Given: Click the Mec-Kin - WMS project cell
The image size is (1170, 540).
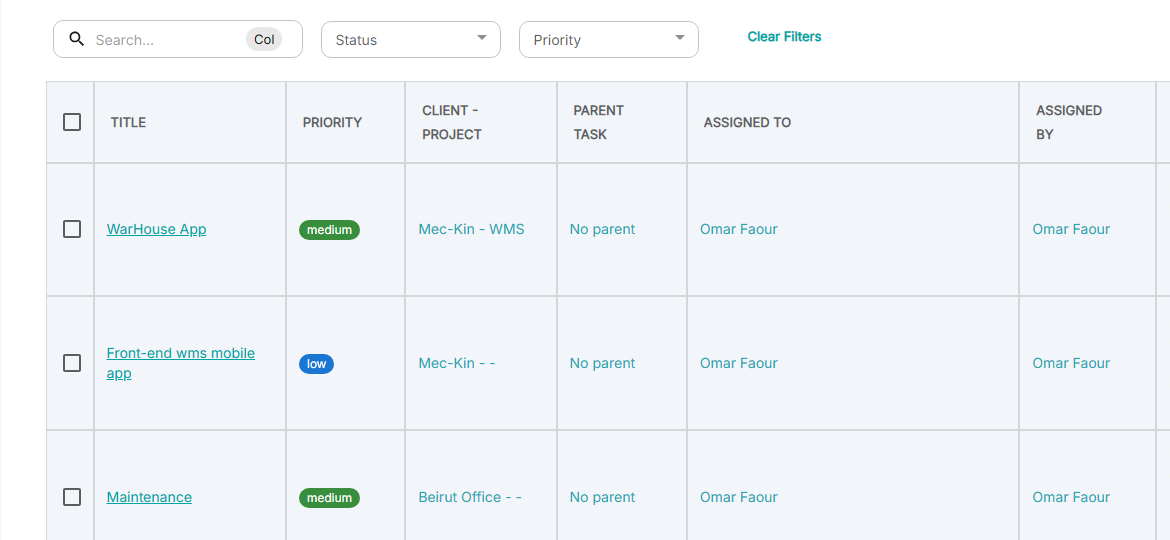Looking at the screenshot, I should click(x=471, y=229).
